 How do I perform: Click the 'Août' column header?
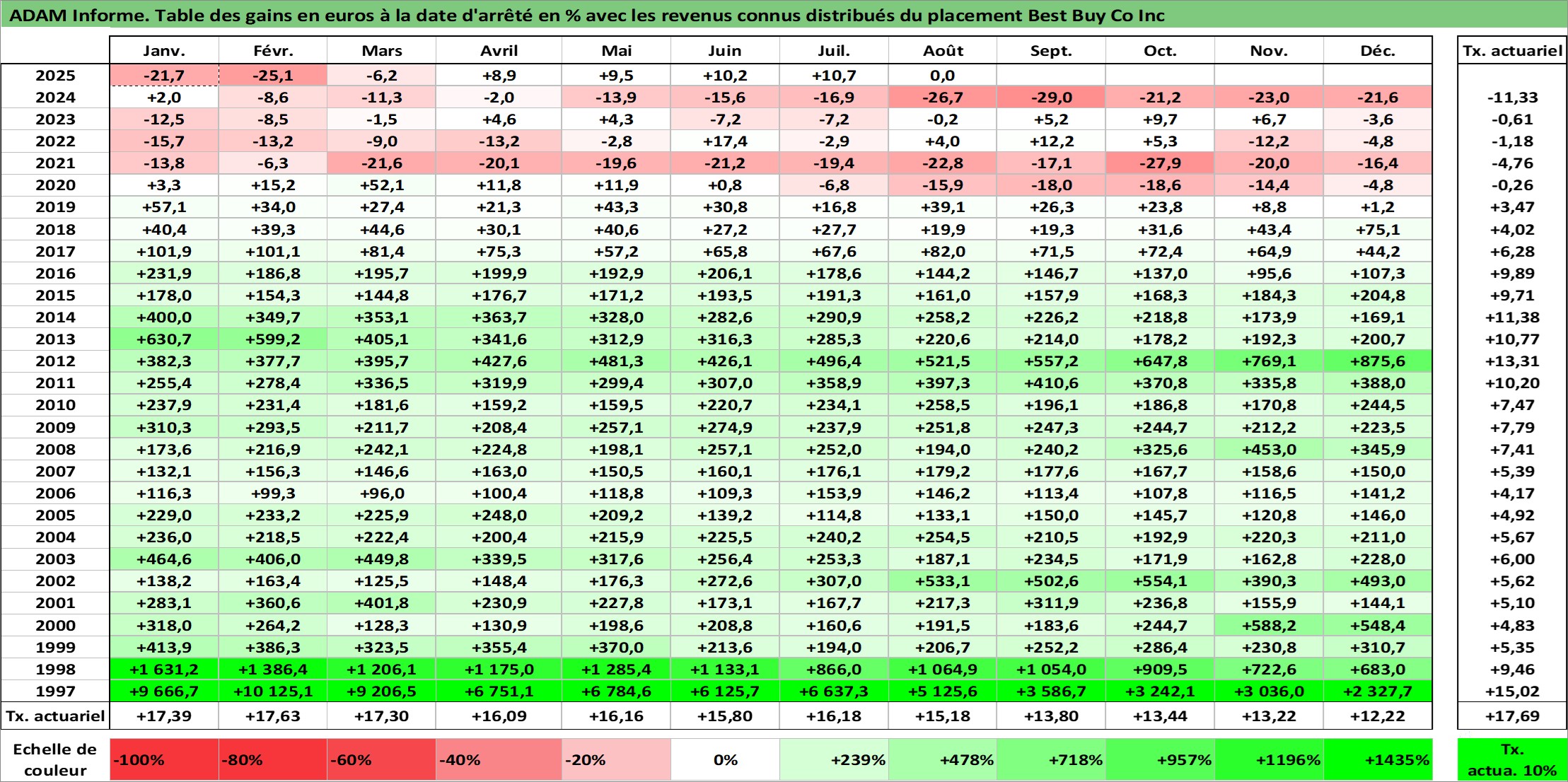[943, 51]
